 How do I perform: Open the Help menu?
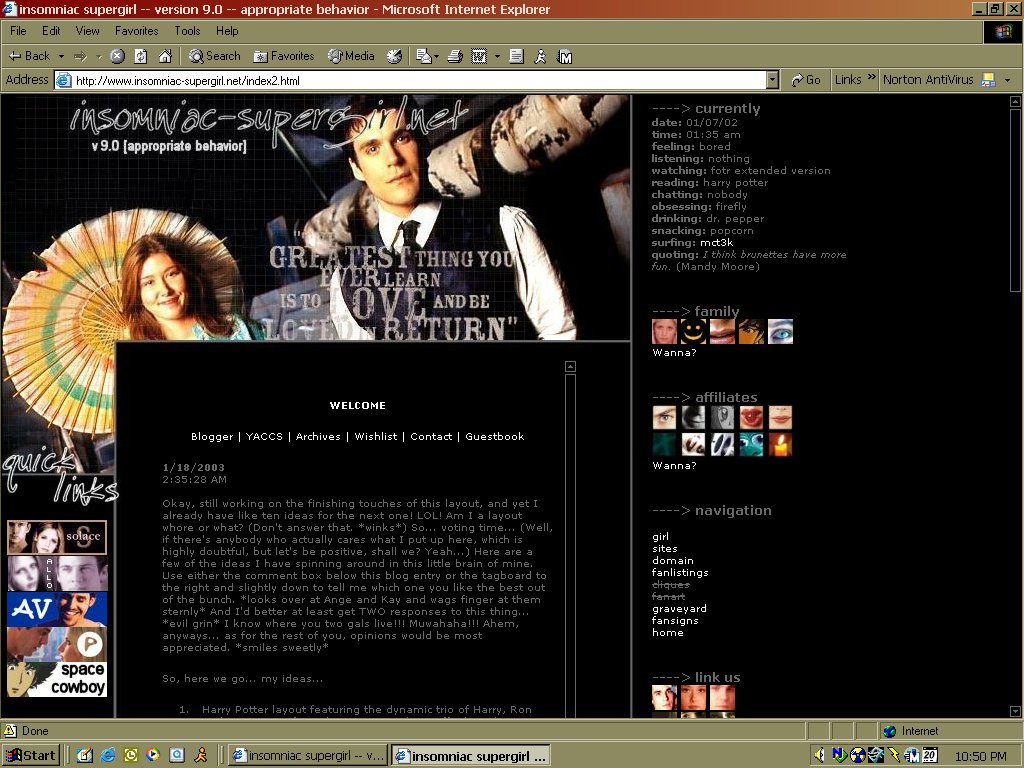[x=227, y=31]
